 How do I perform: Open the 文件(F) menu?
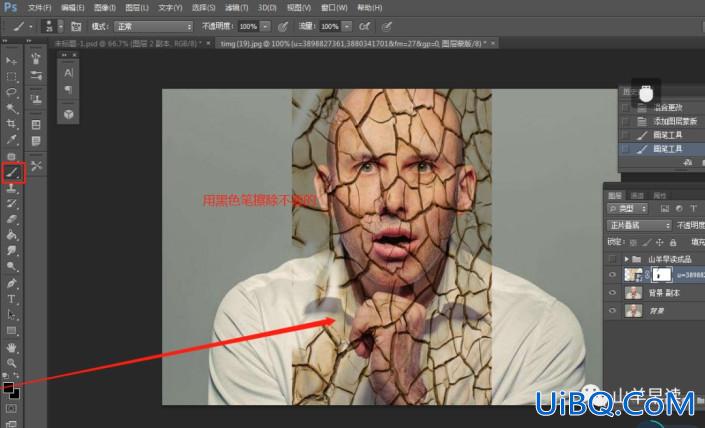click(40, 8)
